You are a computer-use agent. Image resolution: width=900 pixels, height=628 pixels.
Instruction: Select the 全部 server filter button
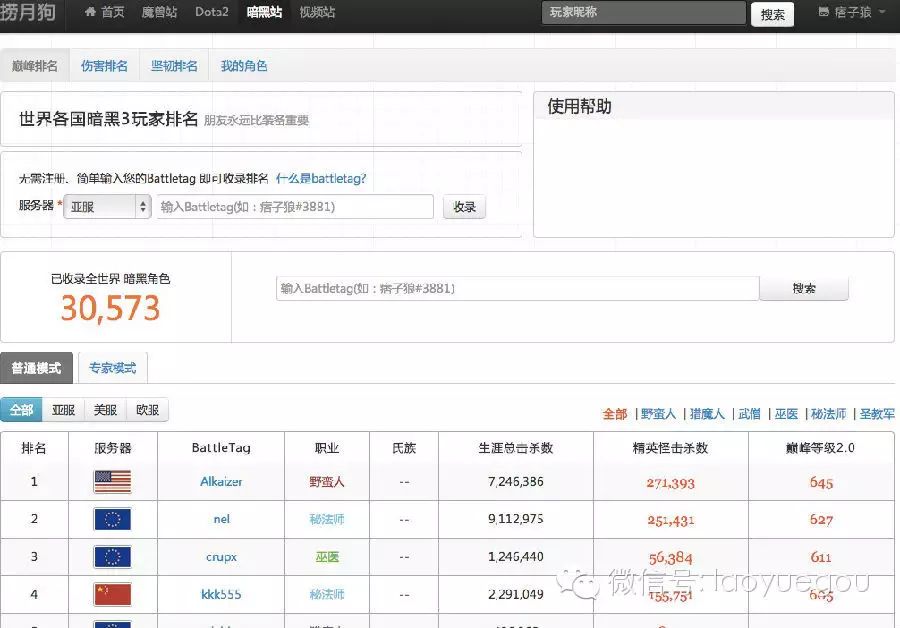coord(21,410)
